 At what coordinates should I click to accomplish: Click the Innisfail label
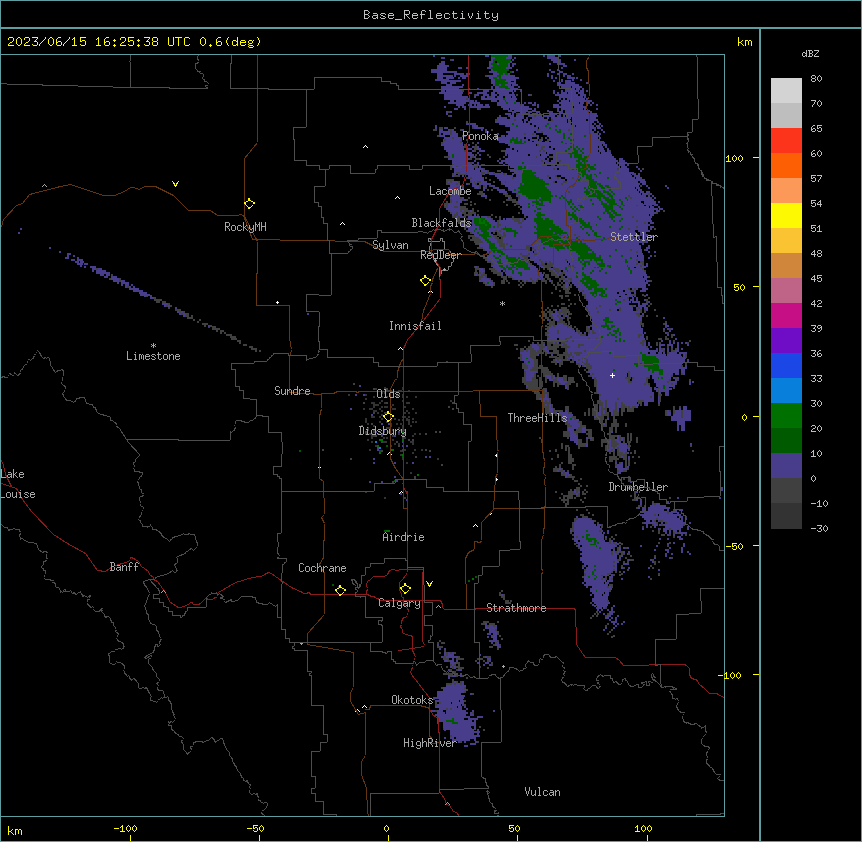(415, 326)
